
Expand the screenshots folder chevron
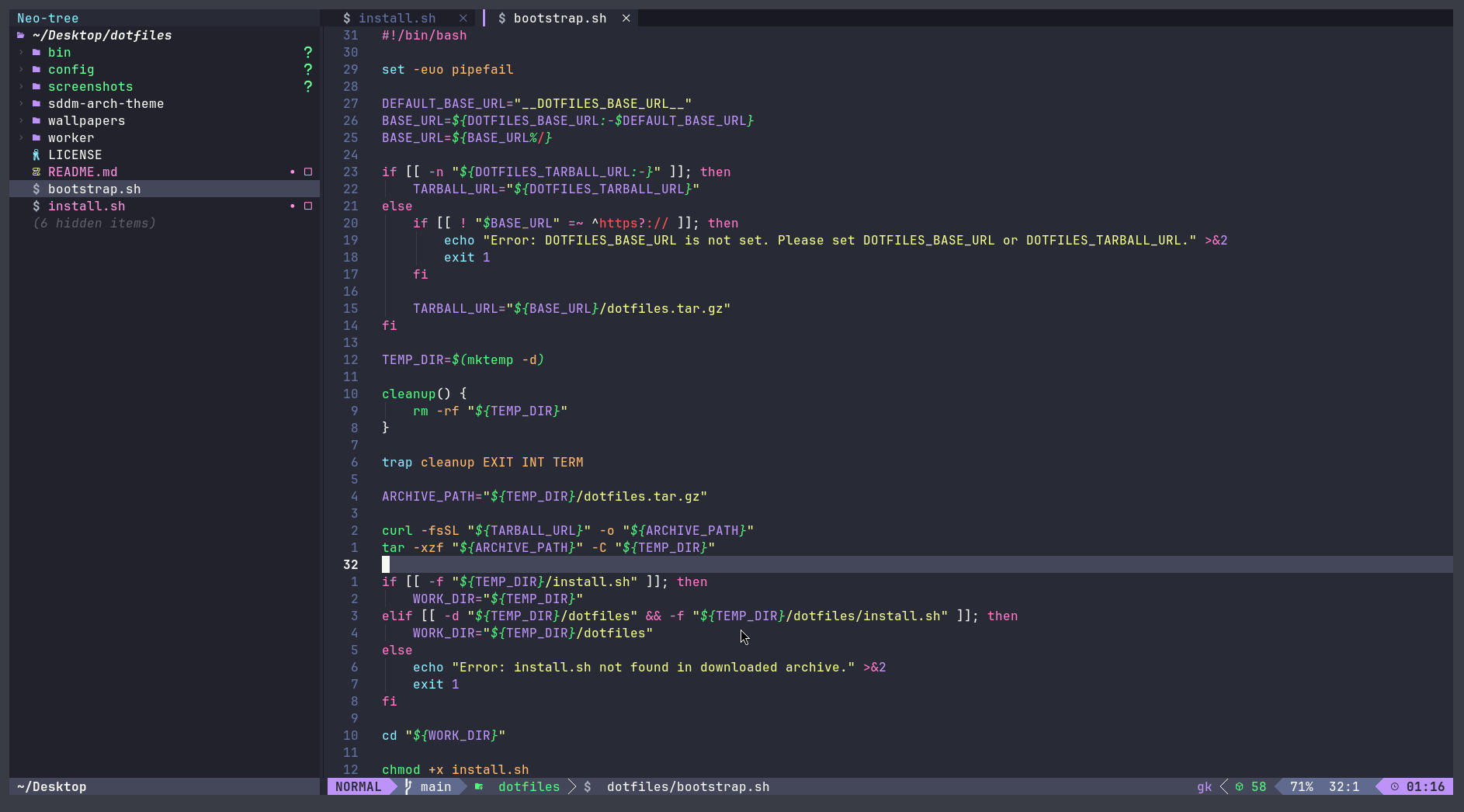pyautogui.click(x=21, y=87)
